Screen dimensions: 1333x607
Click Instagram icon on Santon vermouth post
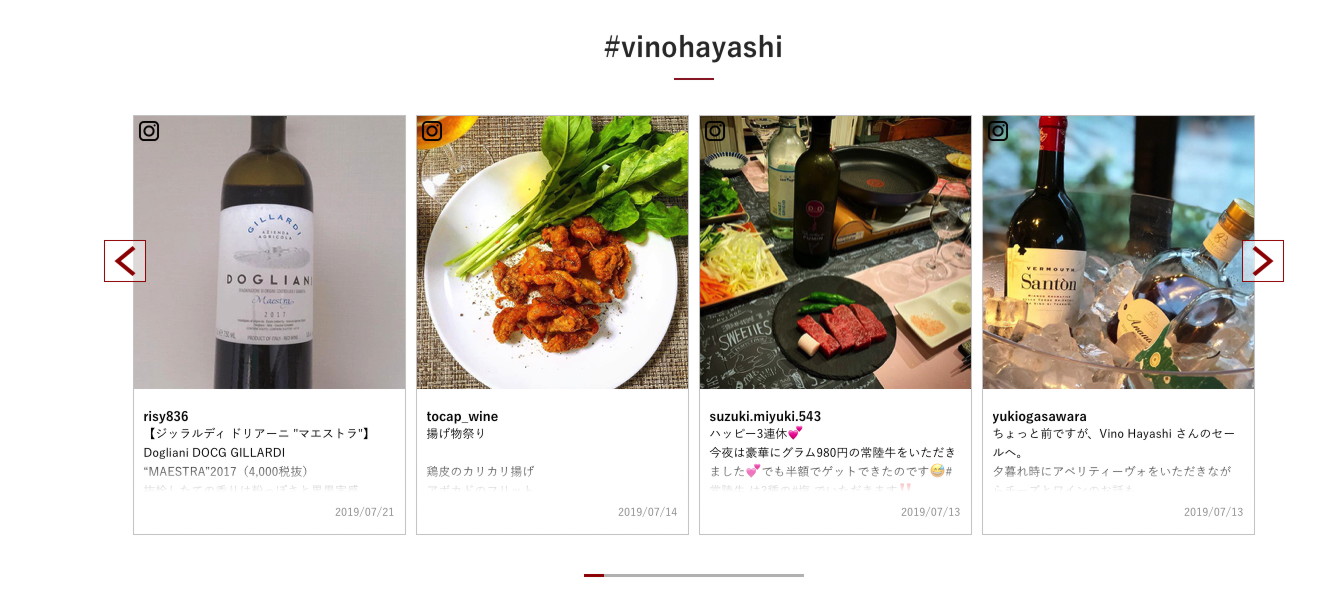998,131
